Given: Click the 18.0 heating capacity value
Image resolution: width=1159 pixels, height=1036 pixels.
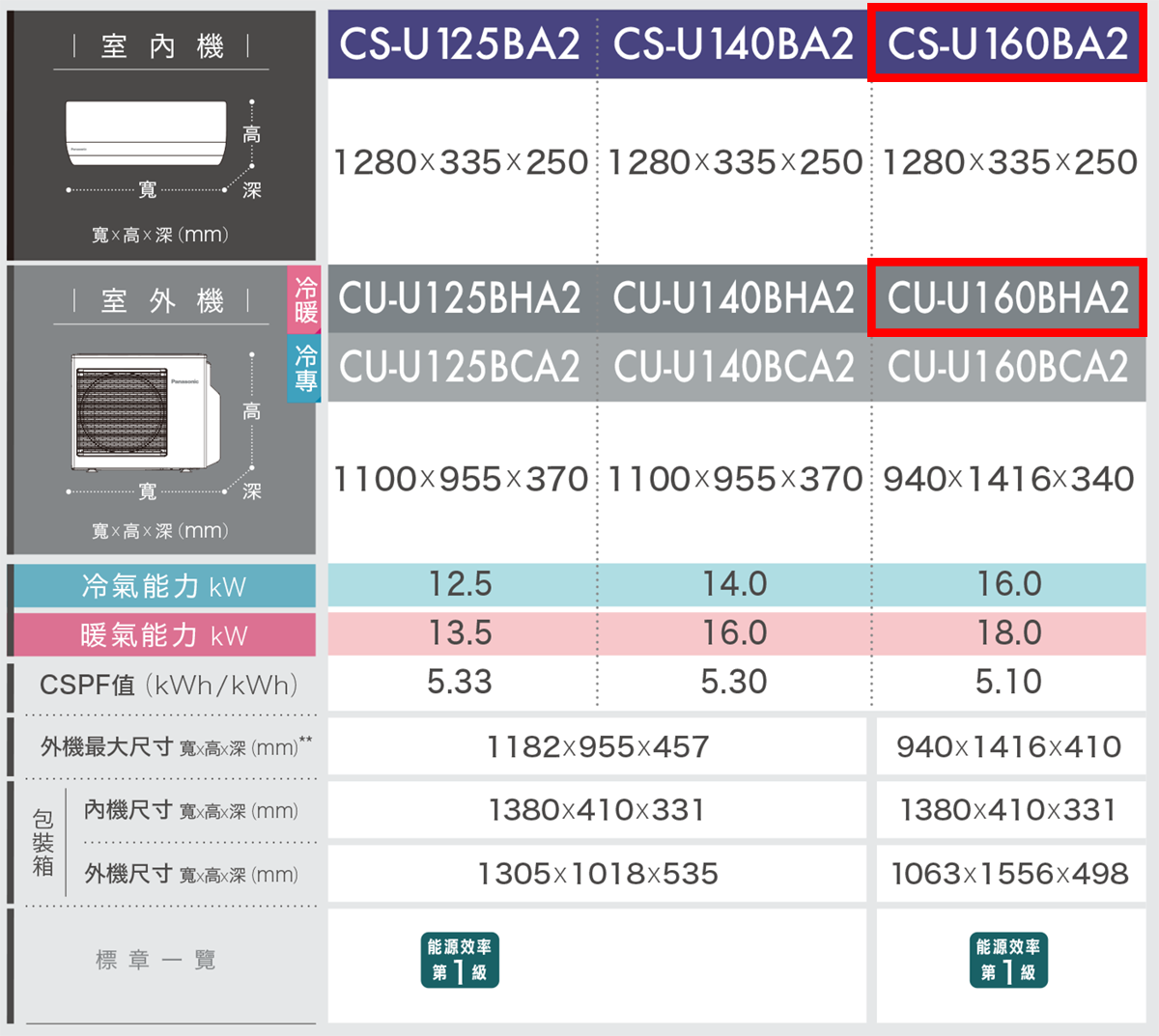Looking at the screenshot, I should [x=1008, y=633].
